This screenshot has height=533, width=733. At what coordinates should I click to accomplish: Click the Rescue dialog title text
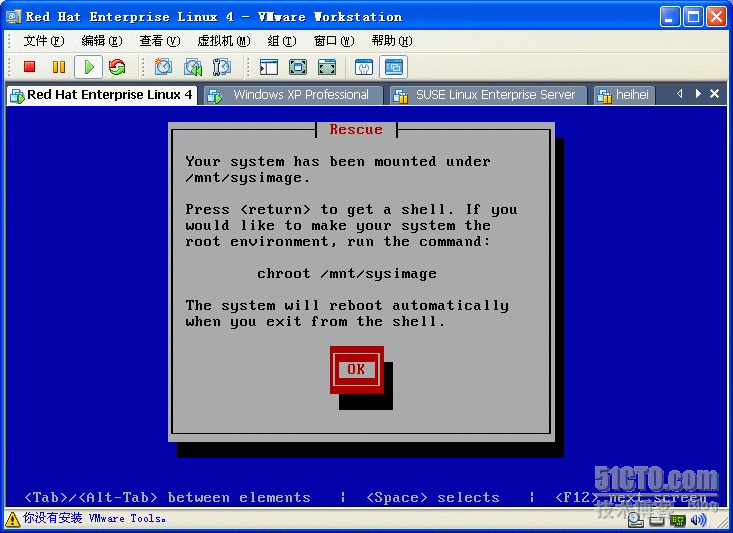tap(356, 130)
